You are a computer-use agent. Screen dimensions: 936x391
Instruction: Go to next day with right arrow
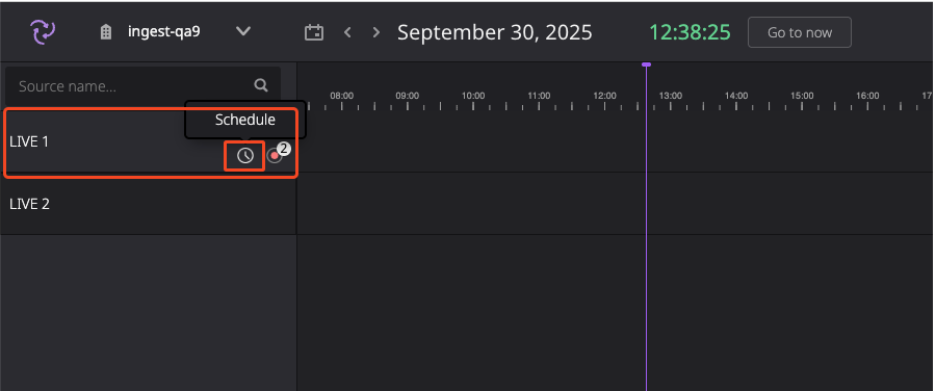pyautogui.click(x=375, y=32)
